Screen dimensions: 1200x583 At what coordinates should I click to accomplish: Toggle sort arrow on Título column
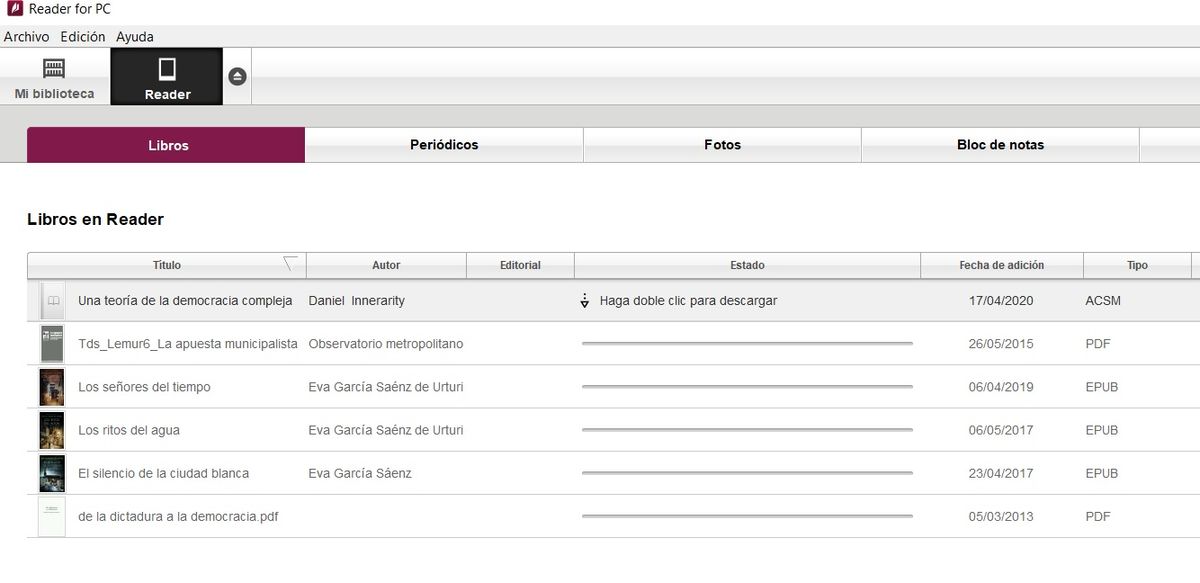291,264
